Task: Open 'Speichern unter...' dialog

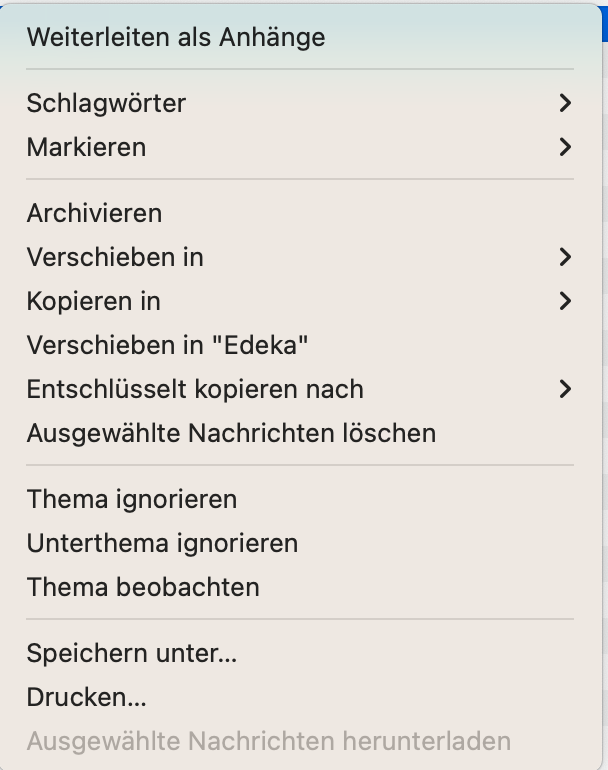Action: tap(132, 653)
